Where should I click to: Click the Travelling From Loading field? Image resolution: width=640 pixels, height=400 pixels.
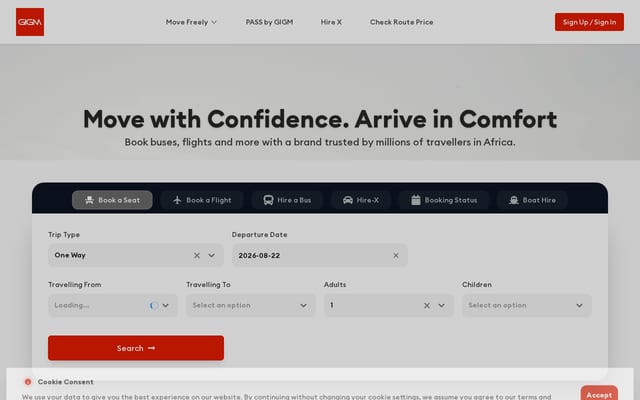[113, 305]
